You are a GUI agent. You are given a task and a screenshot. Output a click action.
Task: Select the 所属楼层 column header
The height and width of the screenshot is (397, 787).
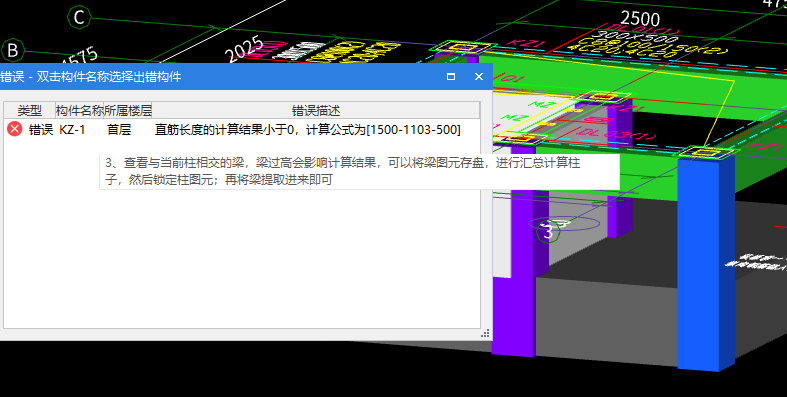[x=127, y=110]
